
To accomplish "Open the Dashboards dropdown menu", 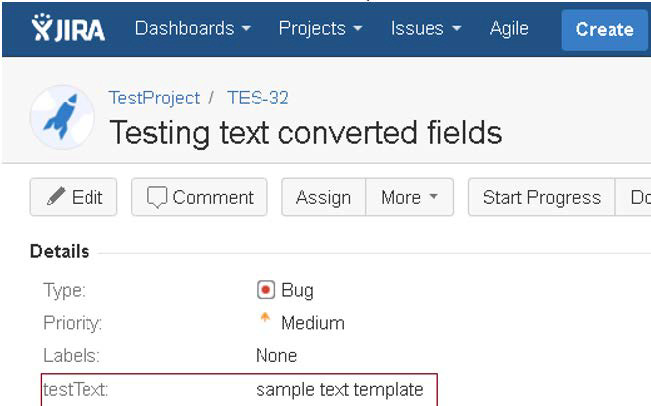I will tap(193, 29).
